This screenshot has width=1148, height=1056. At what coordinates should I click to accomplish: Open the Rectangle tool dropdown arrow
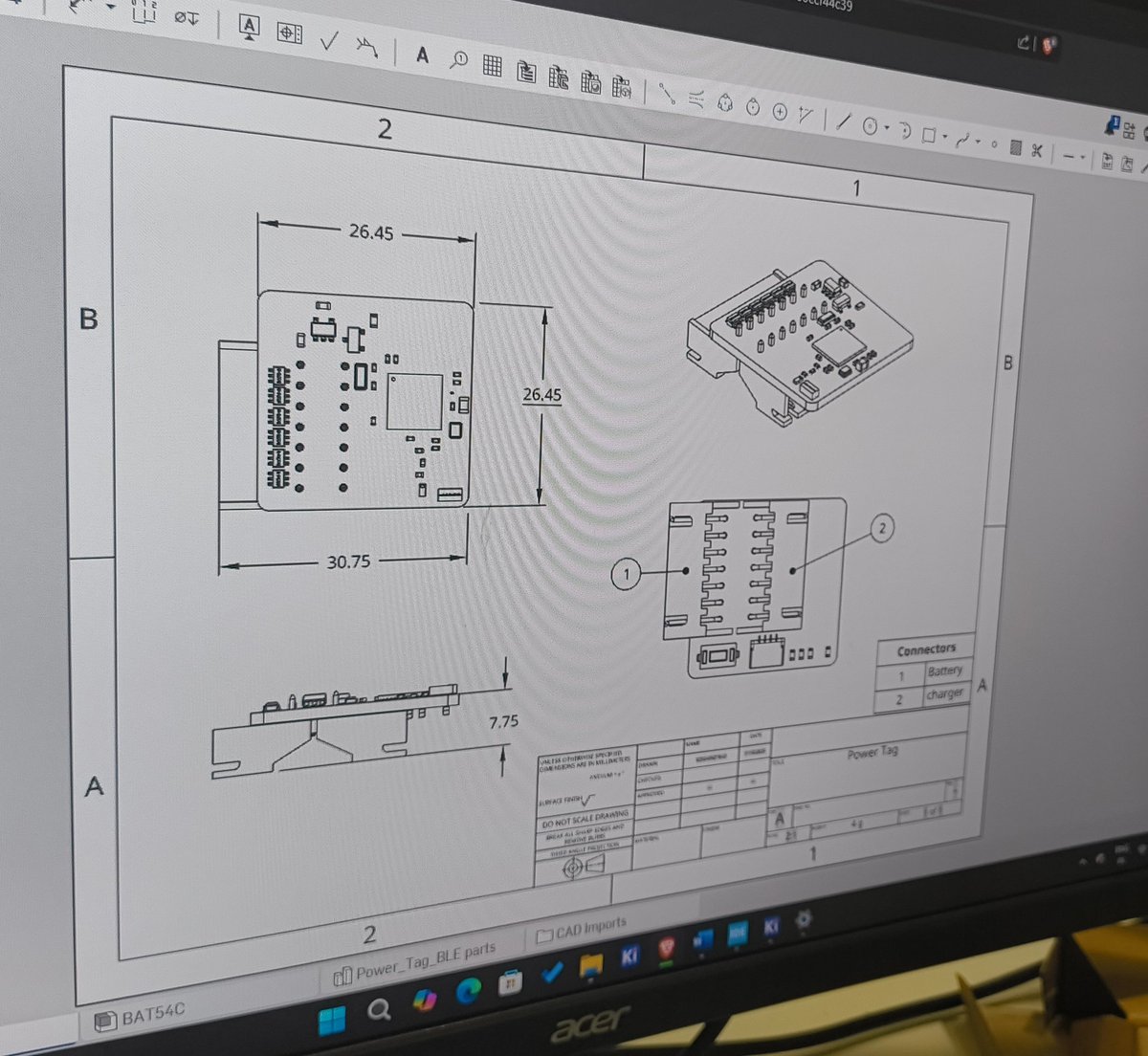click(945, 137)
